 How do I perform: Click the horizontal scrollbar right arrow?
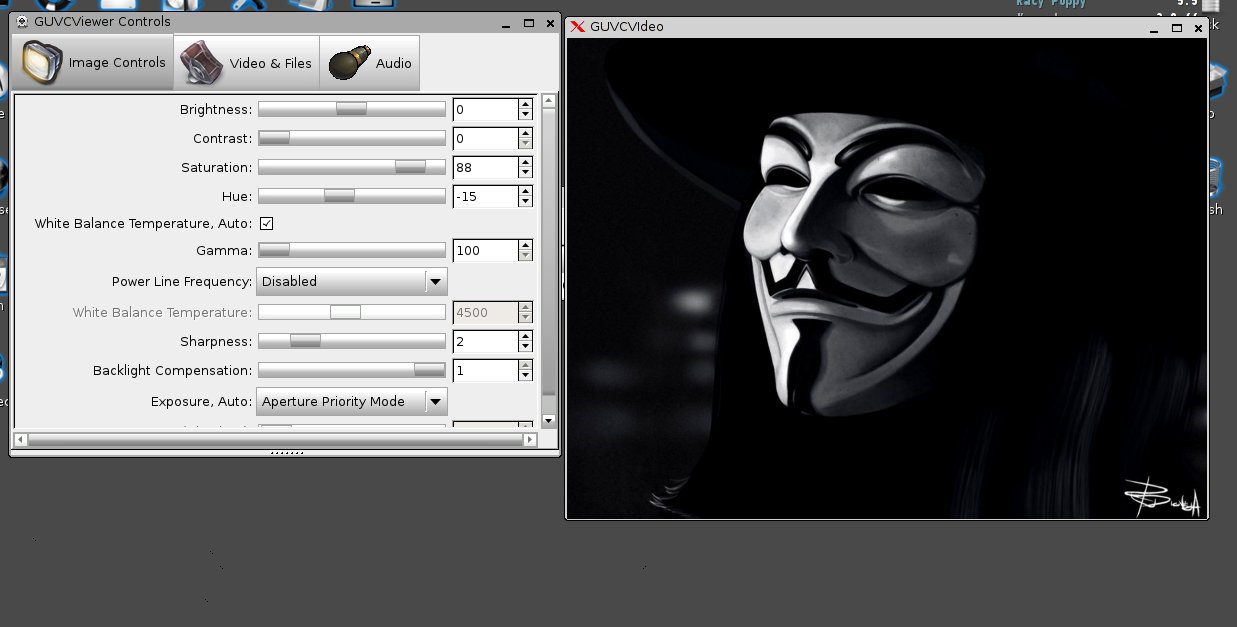530,439
